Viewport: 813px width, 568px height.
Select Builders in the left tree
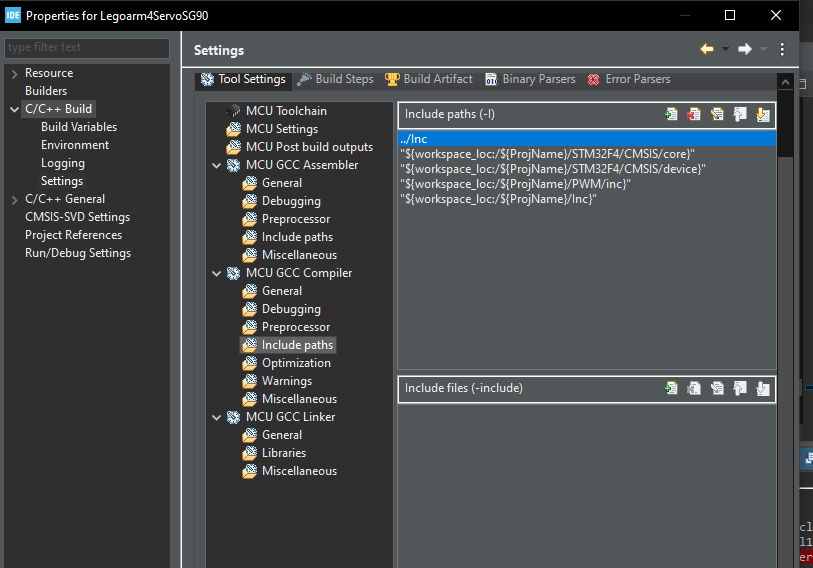(x=46, y=91)
